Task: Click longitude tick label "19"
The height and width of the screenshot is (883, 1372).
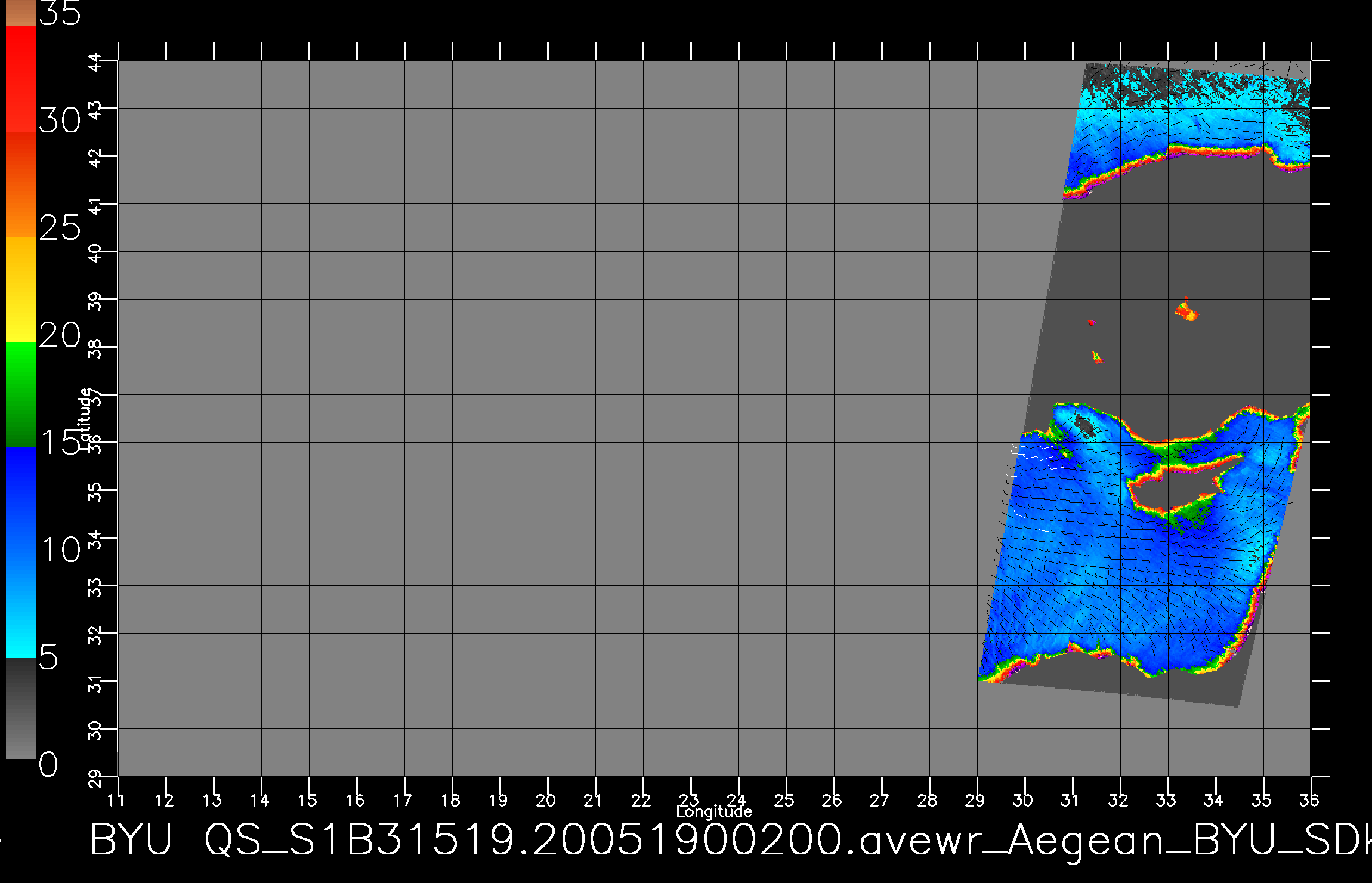Action: (x=498, y=800)
